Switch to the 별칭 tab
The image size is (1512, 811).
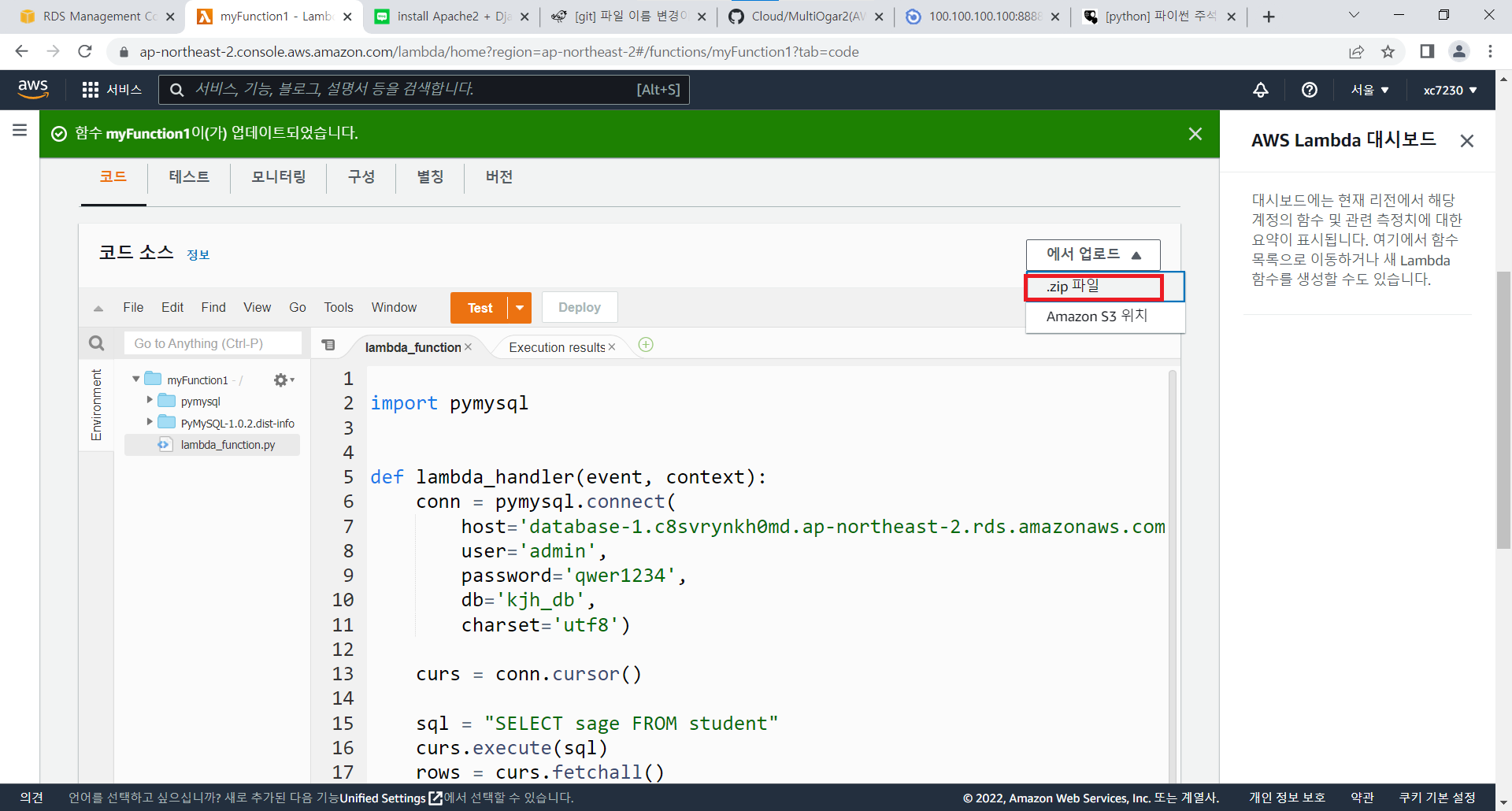(430, 177)
